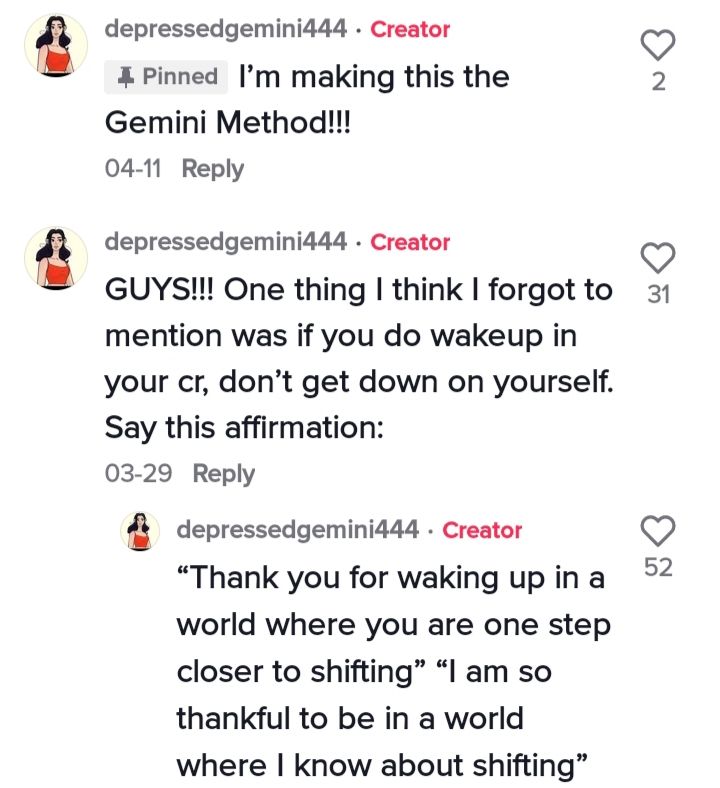The height and width of the screenshot is (788, 720).
Task: Open avatar on the pinned comment
Action: 56,45
